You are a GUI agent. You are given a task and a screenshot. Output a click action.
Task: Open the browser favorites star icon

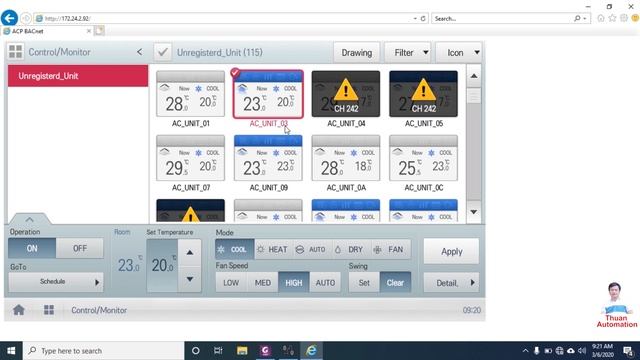coord(612,18)
